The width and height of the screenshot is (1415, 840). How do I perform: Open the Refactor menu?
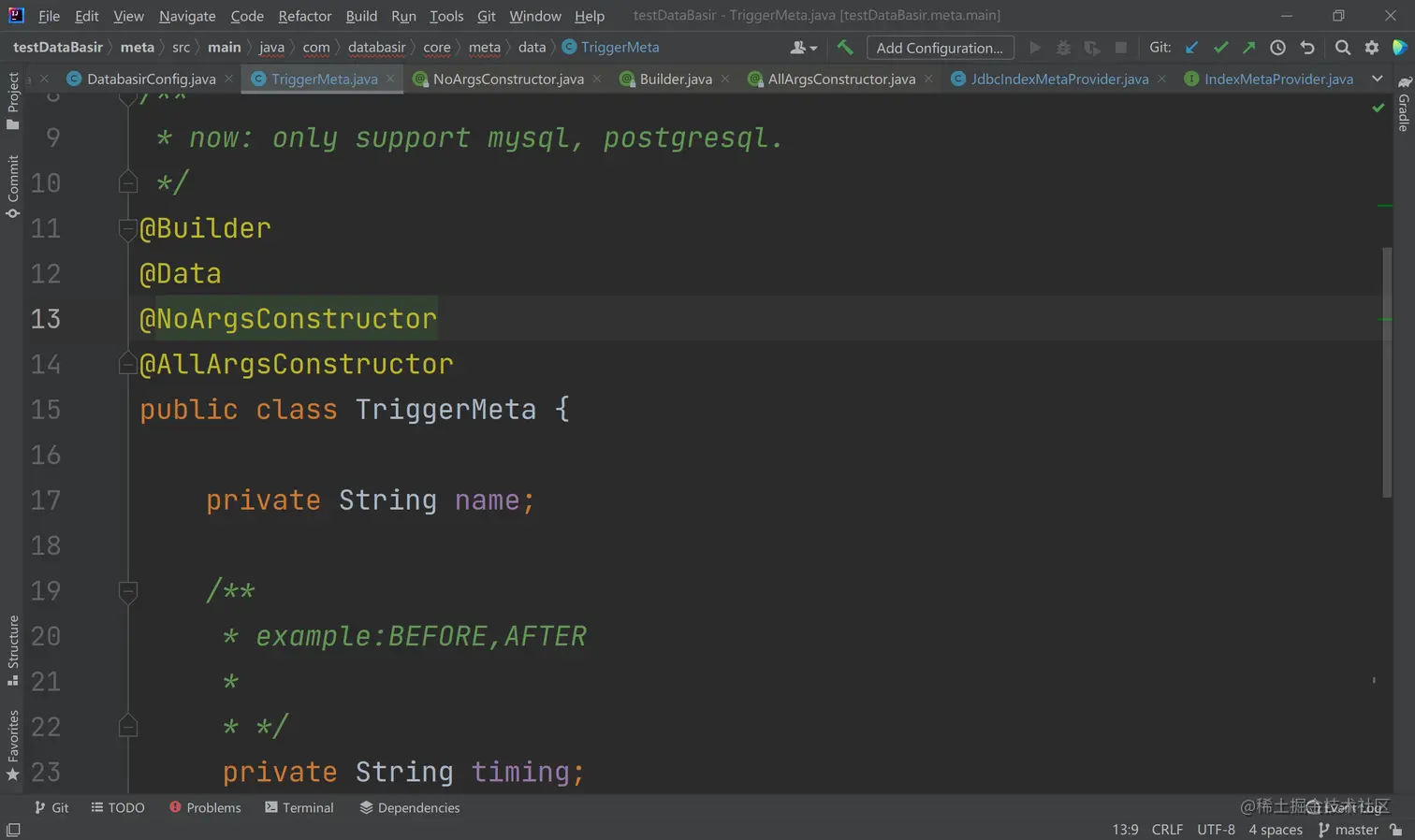(x=305, y=16)
